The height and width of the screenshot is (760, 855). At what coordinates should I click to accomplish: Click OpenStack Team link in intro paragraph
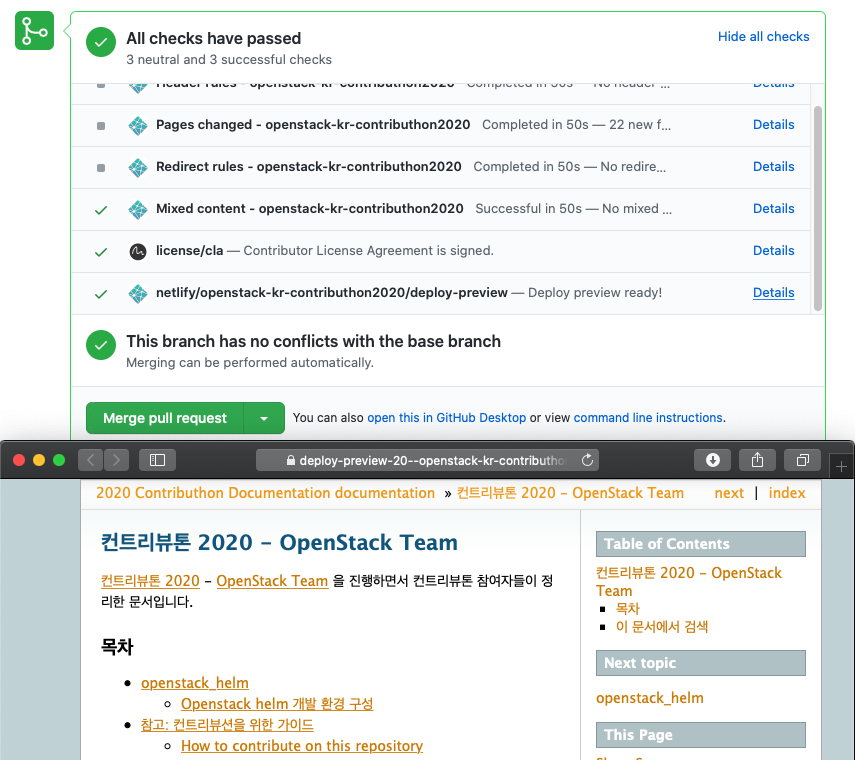pos(272,581)
